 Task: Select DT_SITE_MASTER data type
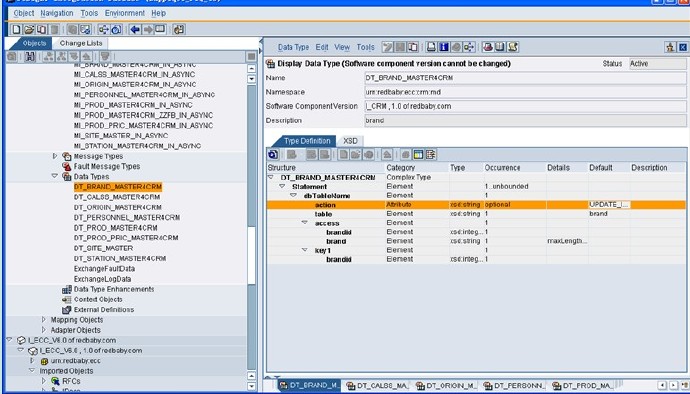(103, 248)
